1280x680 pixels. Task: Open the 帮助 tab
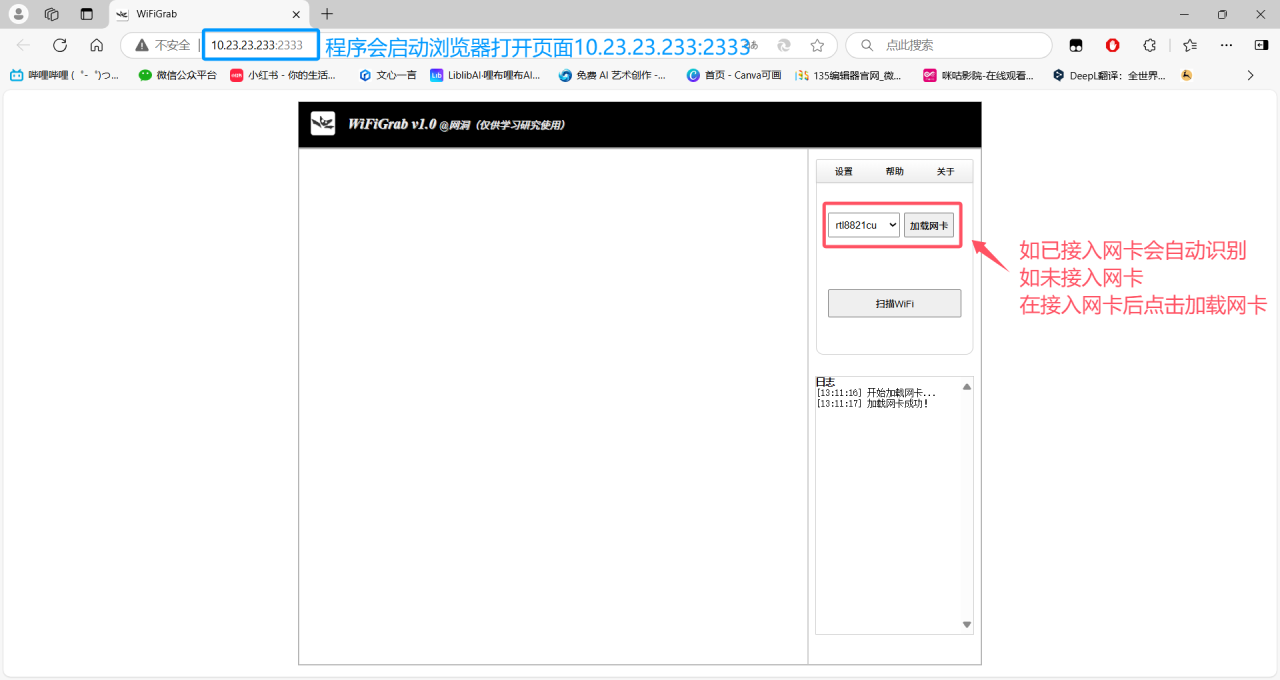click(894, 172)
